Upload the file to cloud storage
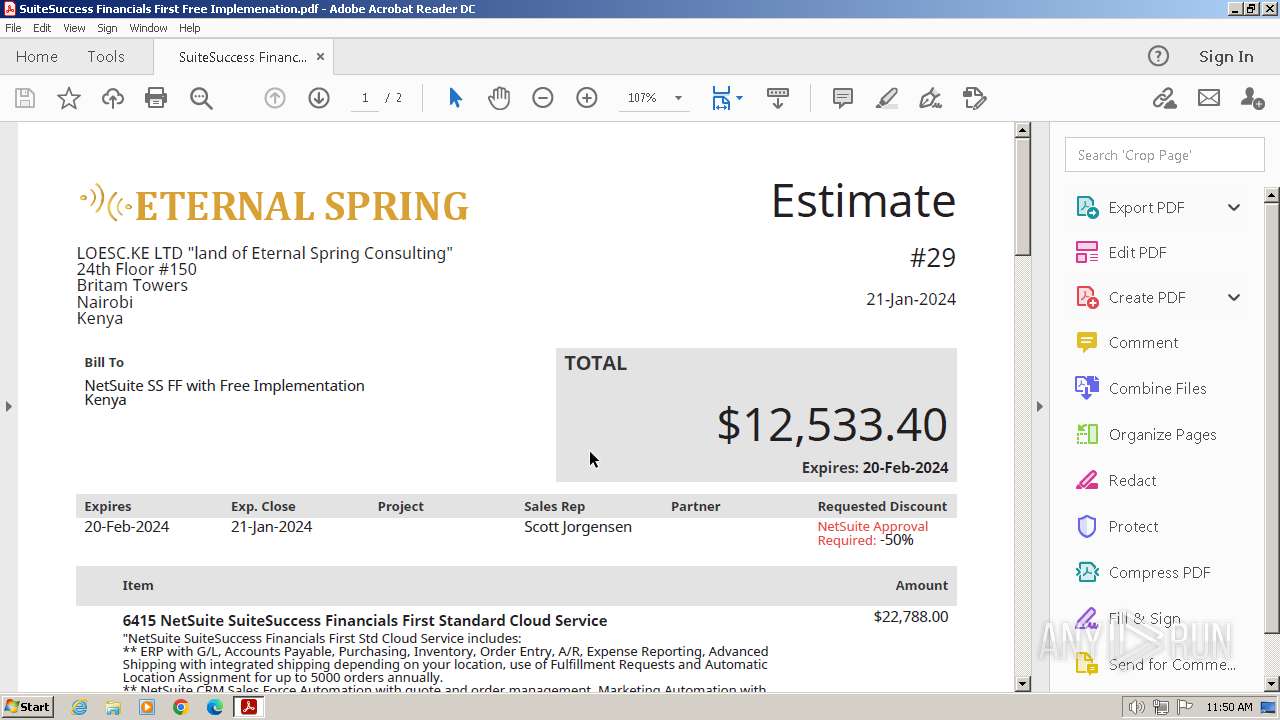Image resolution: width=1280 pixels, height=720 pixels. tap(113, 98)
